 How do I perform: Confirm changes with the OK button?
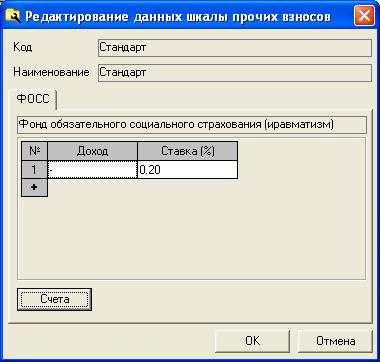pos(252,341)
